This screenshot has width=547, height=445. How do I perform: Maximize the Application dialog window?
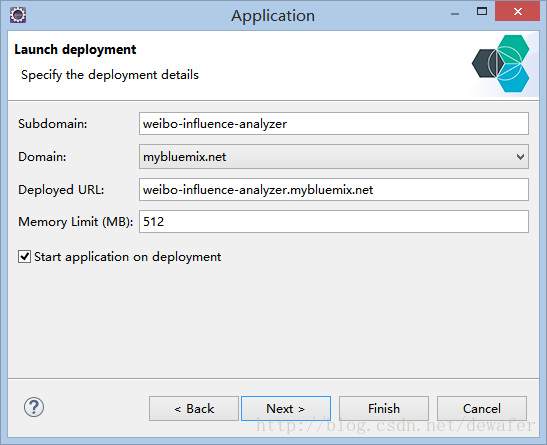(x=482, y=11)
